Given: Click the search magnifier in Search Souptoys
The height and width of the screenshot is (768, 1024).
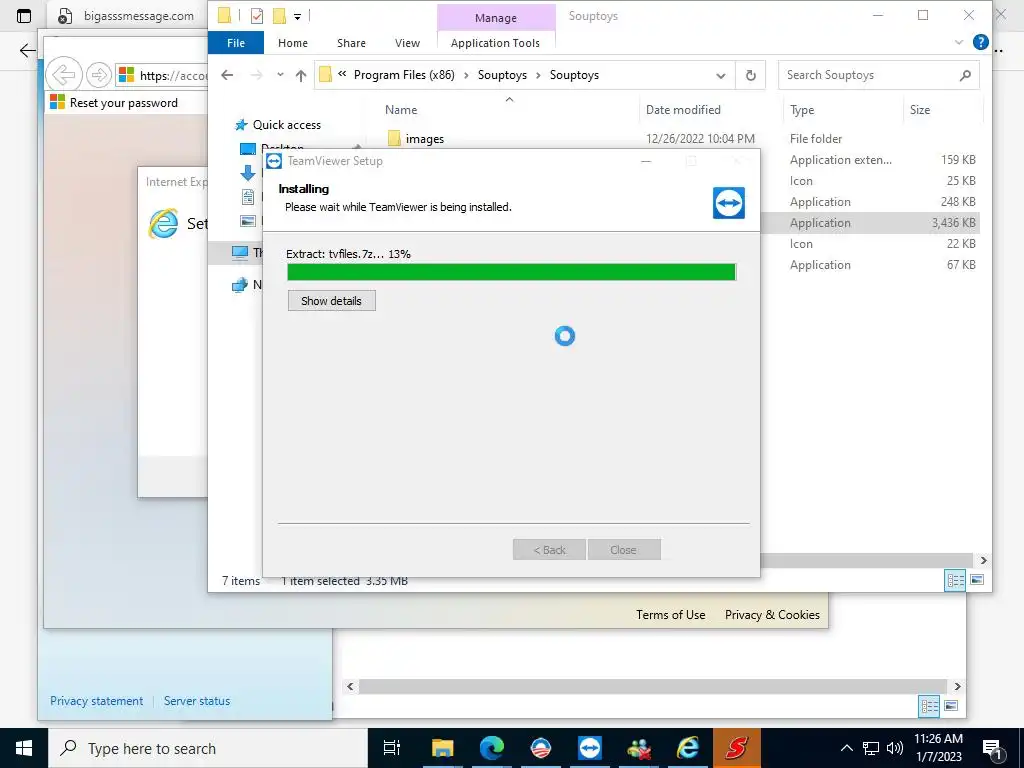Looking at the screenshot, I should pos(965,75).
